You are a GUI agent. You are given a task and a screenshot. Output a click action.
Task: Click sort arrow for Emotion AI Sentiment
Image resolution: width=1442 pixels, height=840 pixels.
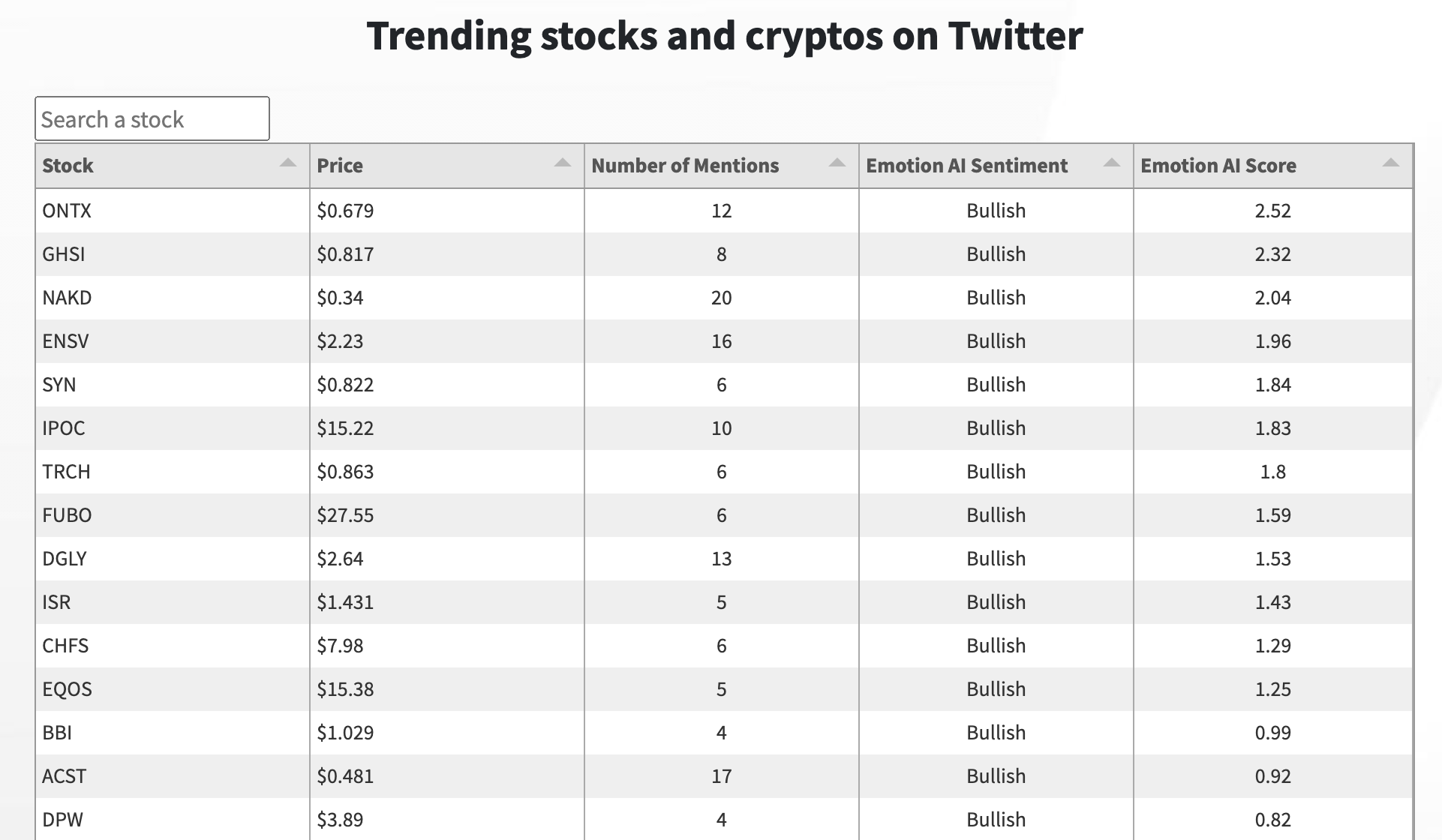tap(1112, 163)
